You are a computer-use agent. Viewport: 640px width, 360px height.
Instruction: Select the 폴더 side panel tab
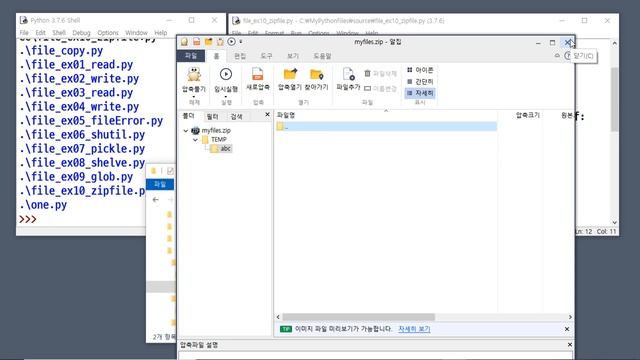click(x=189, y=116)
